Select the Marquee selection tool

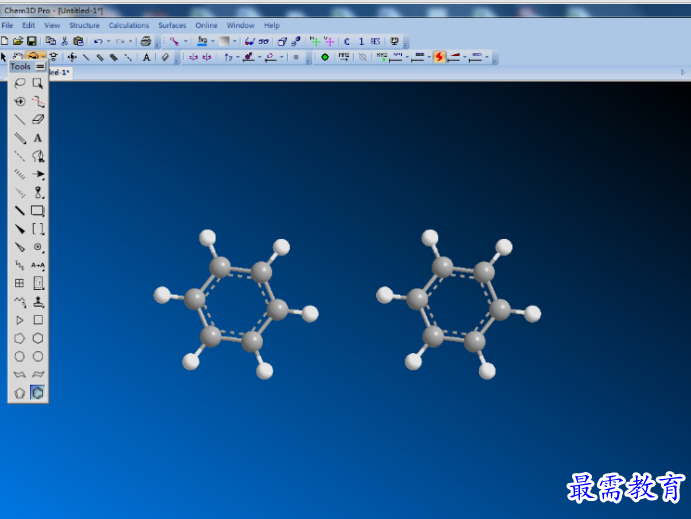pos(38,83)
